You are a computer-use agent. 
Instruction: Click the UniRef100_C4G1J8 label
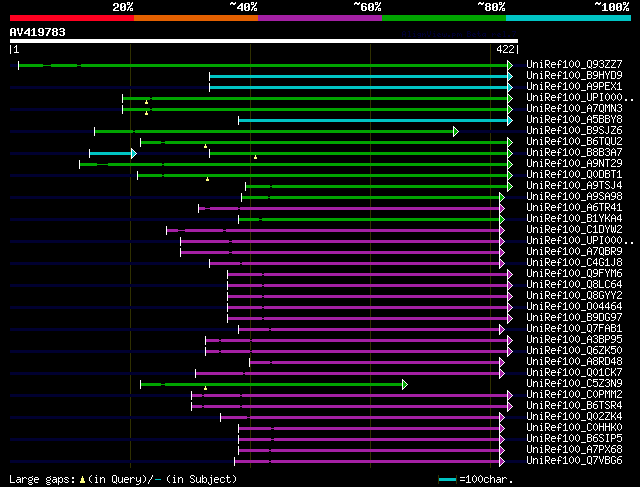click(x=574, y=262)
